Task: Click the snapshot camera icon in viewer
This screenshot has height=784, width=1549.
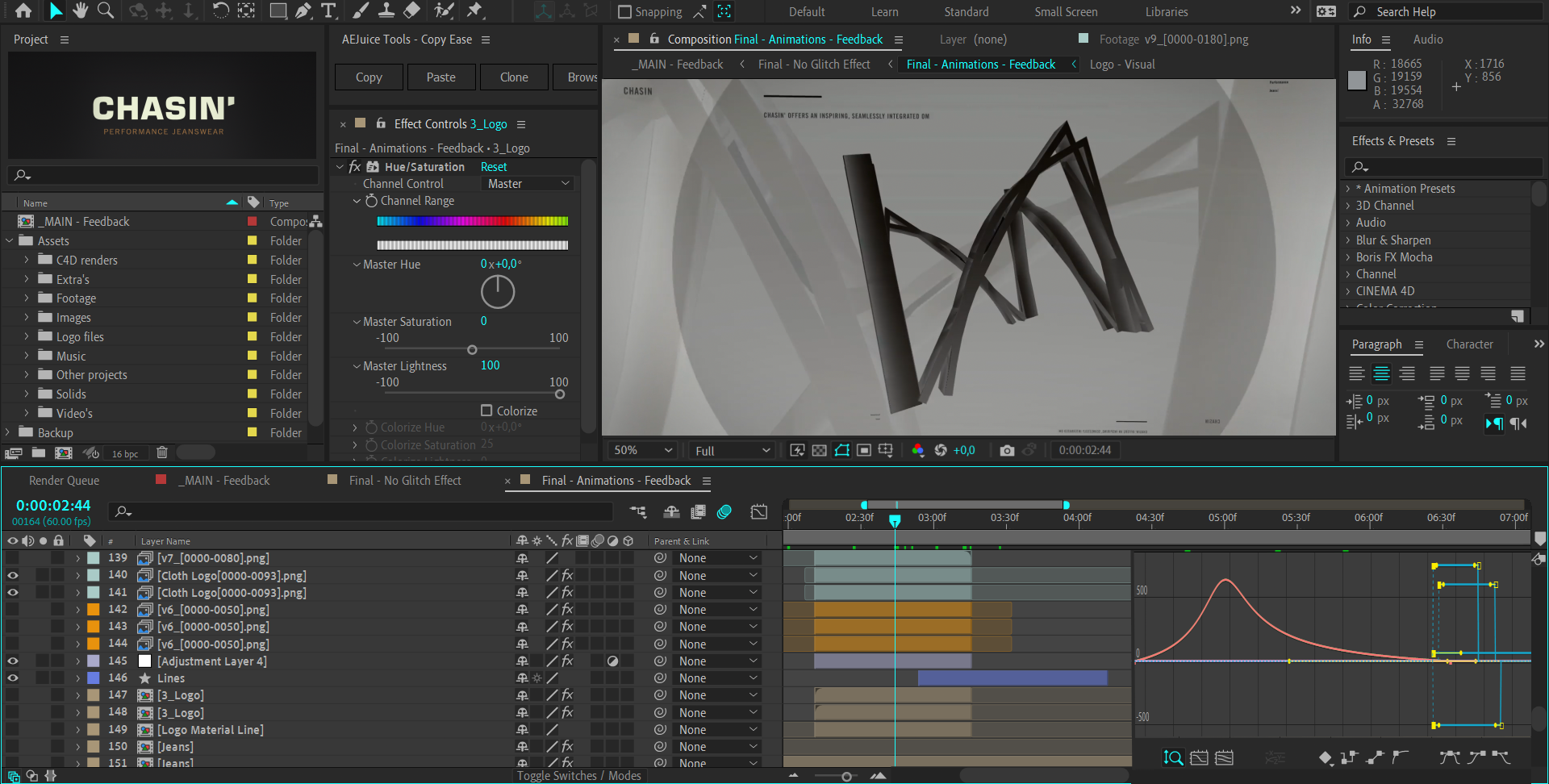Action: click(1007, 450)
